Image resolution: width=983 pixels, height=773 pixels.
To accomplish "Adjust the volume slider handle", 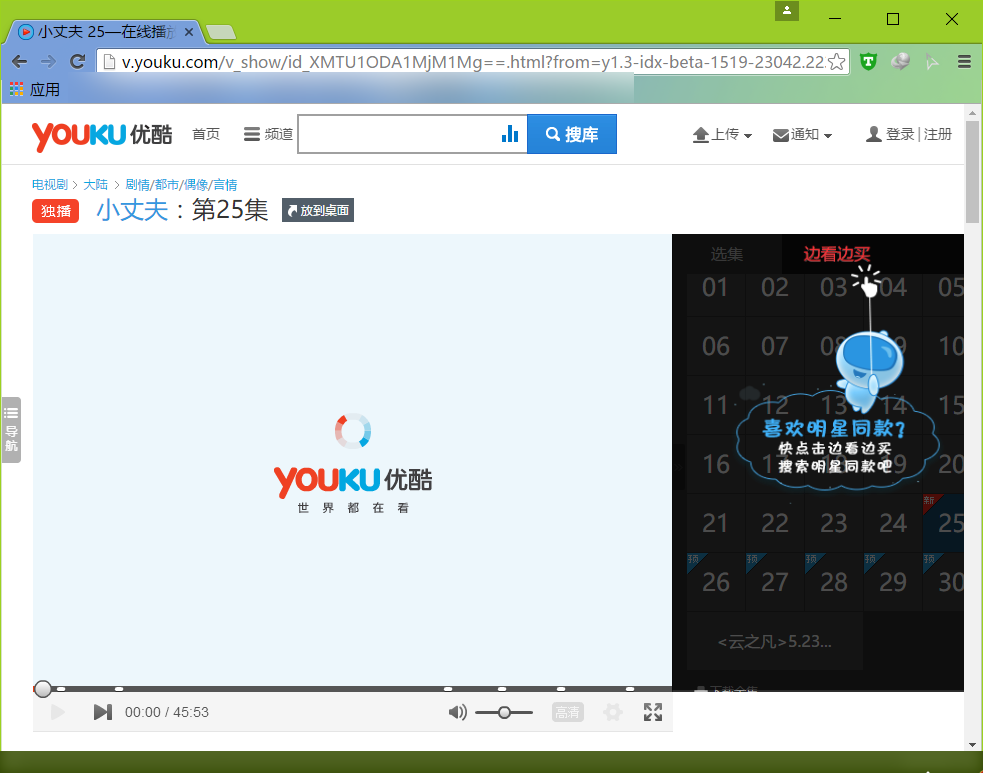I will point(504,712).
